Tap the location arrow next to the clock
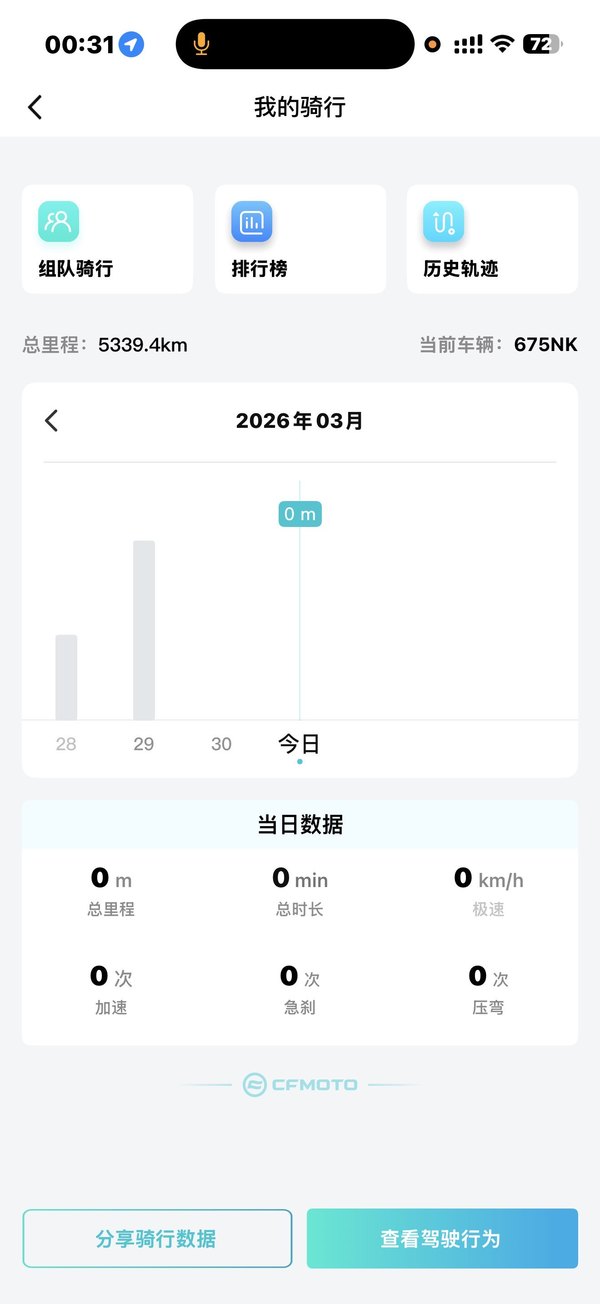This screenshot has width=600, height=1304. [x=130, y=43]
